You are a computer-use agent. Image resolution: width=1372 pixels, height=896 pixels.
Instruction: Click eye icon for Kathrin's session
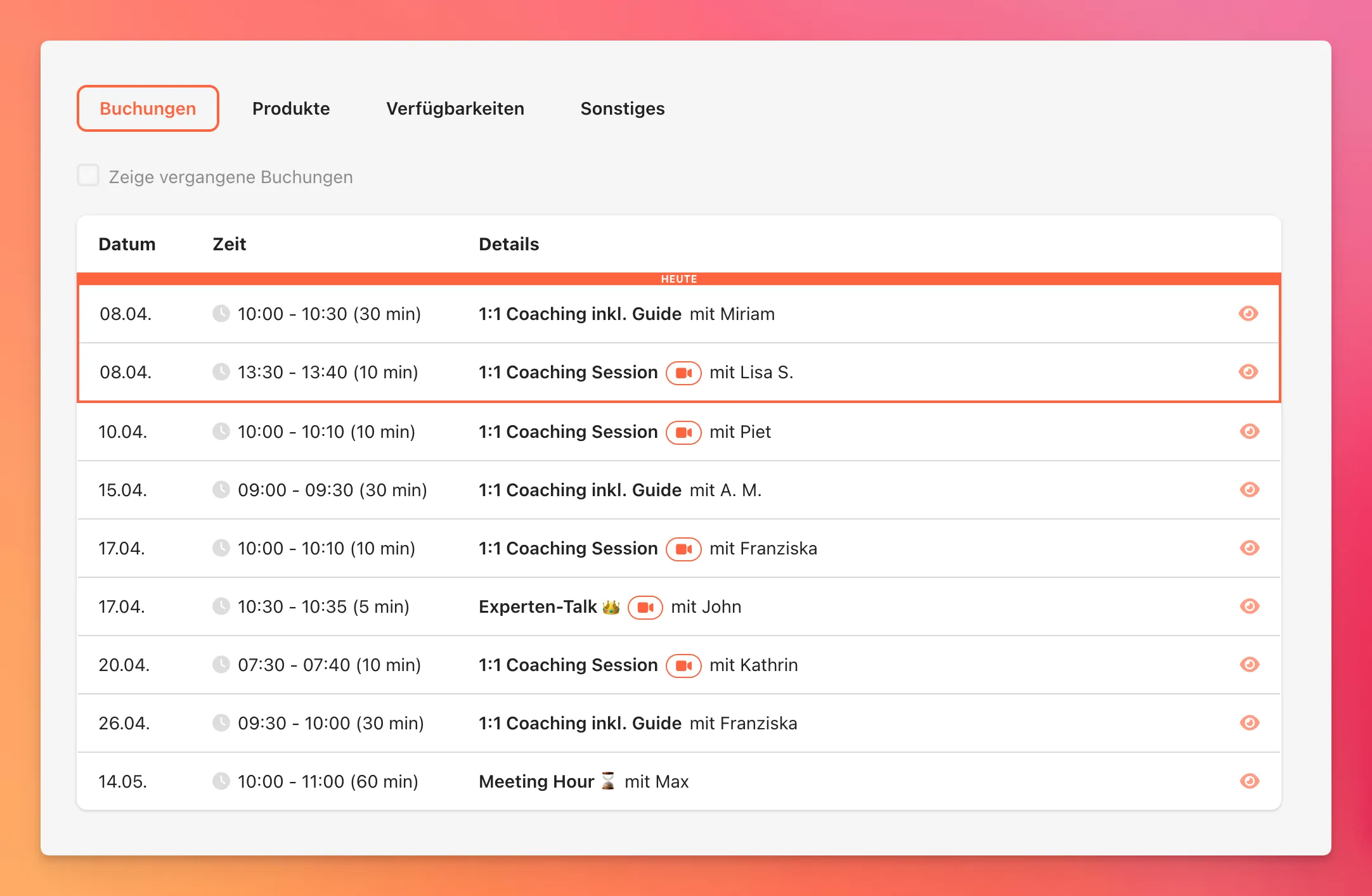click(1249, 665)
